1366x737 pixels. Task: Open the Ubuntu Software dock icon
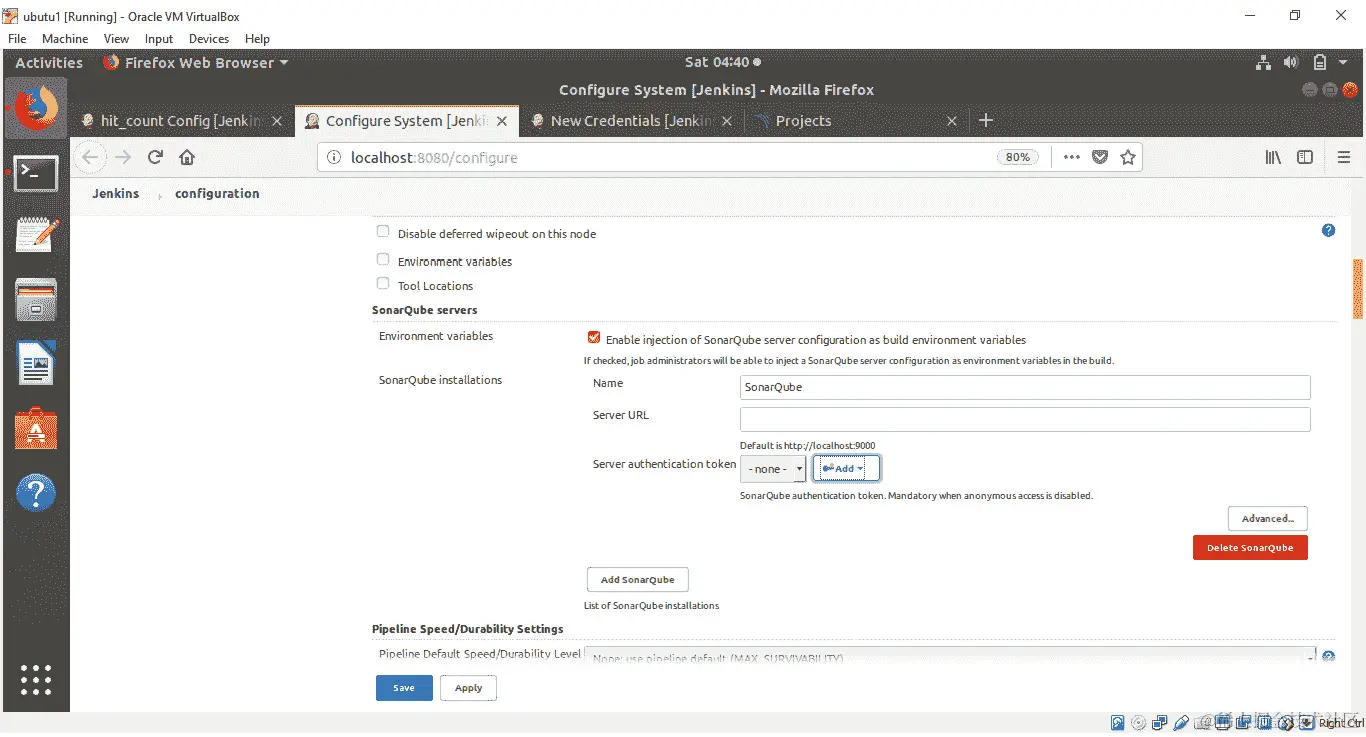36,429
